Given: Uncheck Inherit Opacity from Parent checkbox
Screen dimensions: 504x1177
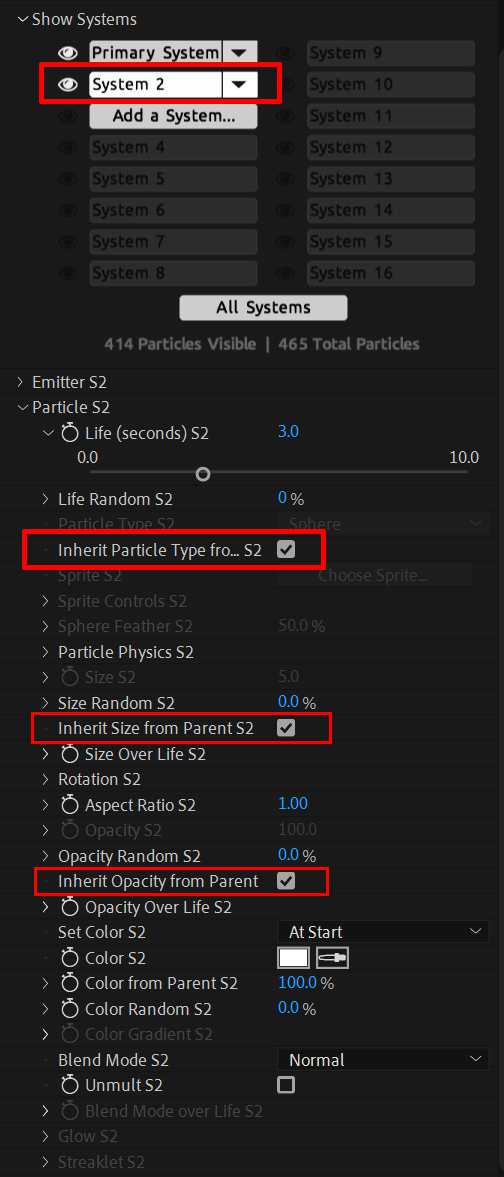Looking at the screenshot, I should coord(286,881).
